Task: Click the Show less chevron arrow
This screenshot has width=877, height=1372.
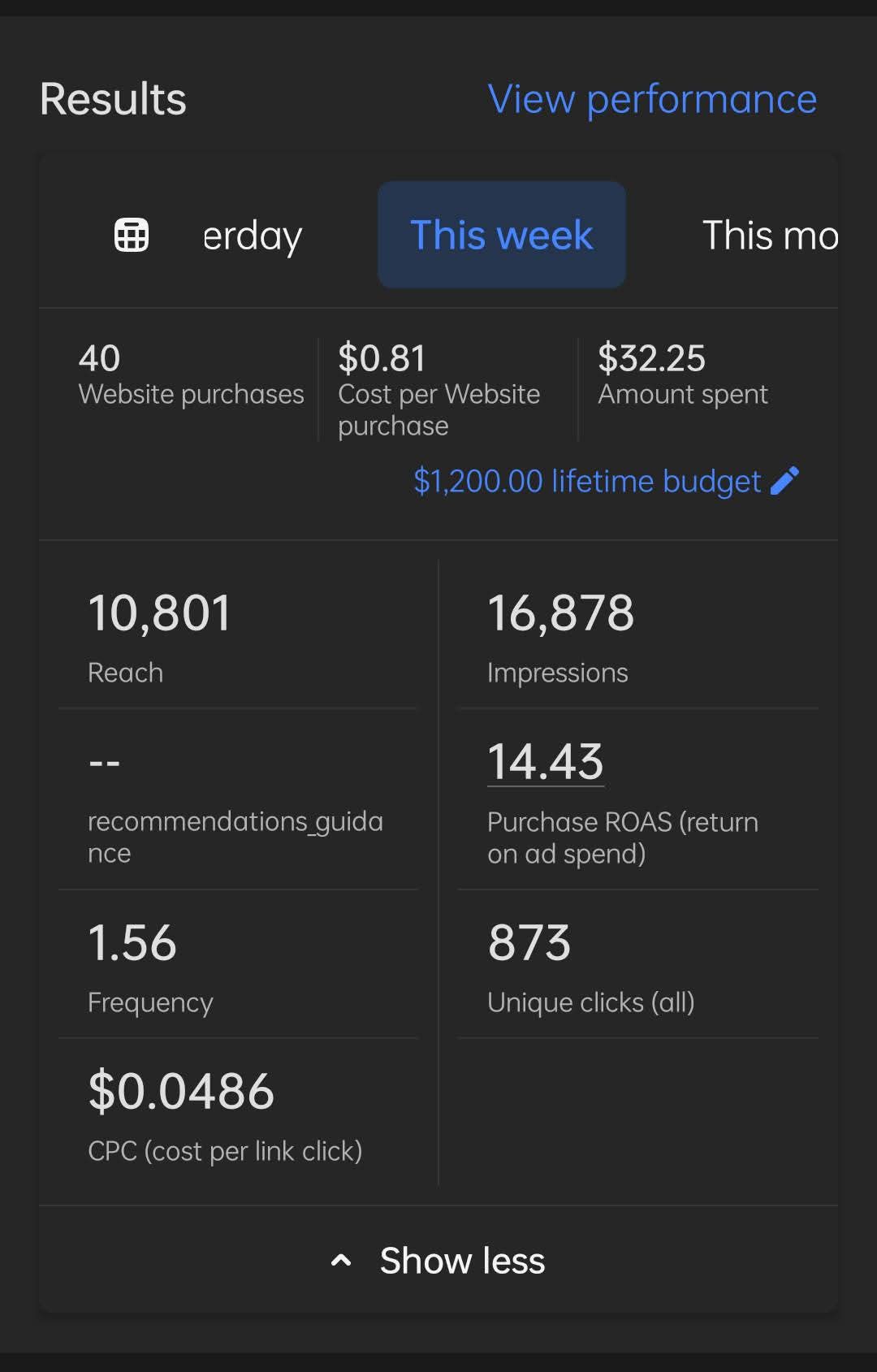Action: 341,1261
